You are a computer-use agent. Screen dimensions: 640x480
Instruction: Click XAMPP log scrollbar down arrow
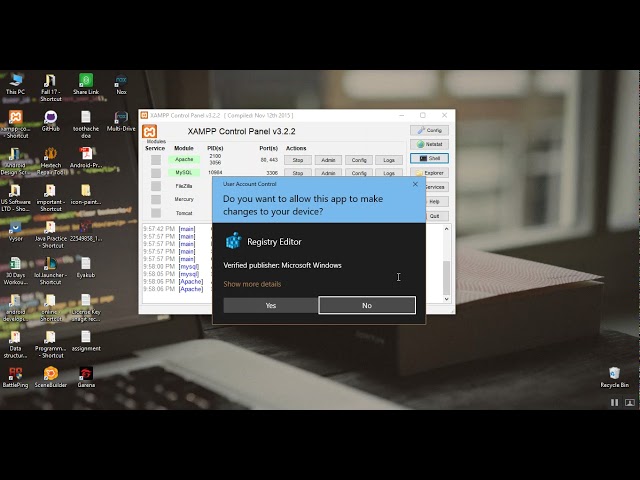447,299
